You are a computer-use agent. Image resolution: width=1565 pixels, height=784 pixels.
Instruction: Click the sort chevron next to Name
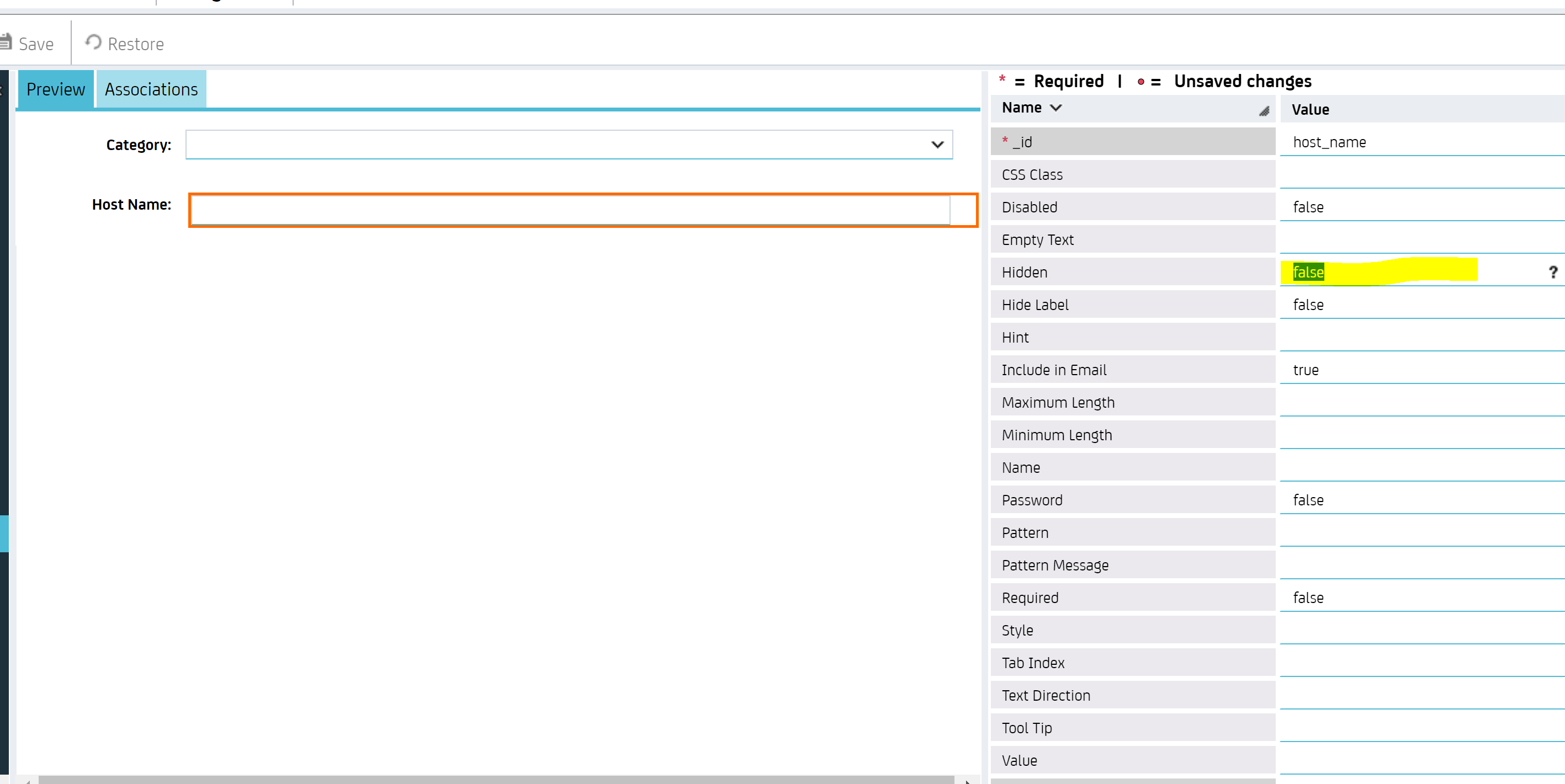[1056, 108]
